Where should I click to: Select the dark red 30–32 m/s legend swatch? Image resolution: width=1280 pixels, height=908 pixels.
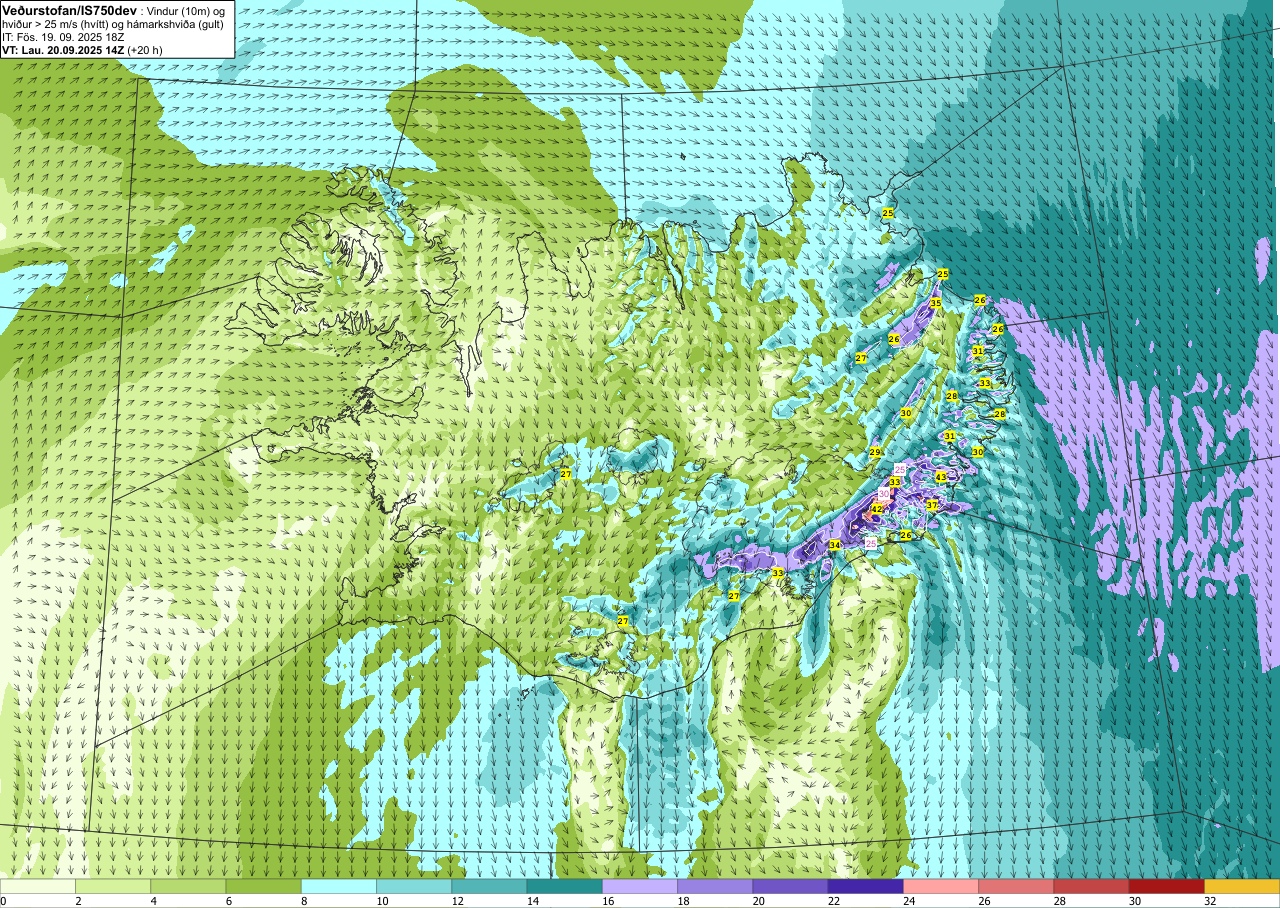[1166, 886]
